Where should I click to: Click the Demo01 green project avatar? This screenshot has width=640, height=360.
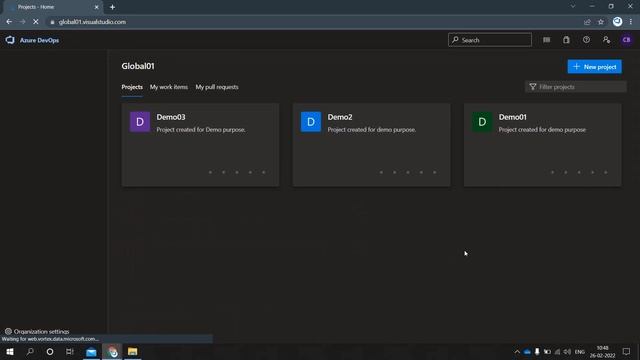click(482, 122)
